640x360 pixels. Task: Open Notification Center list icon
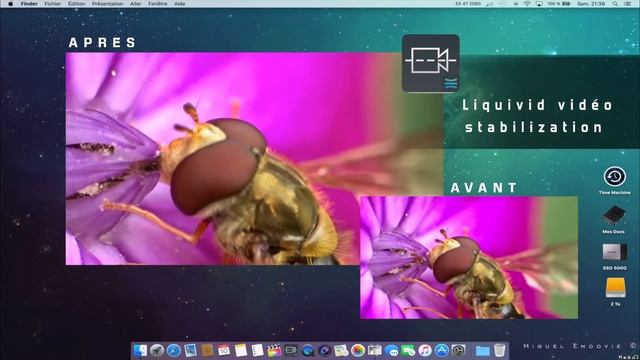(628, 4)
